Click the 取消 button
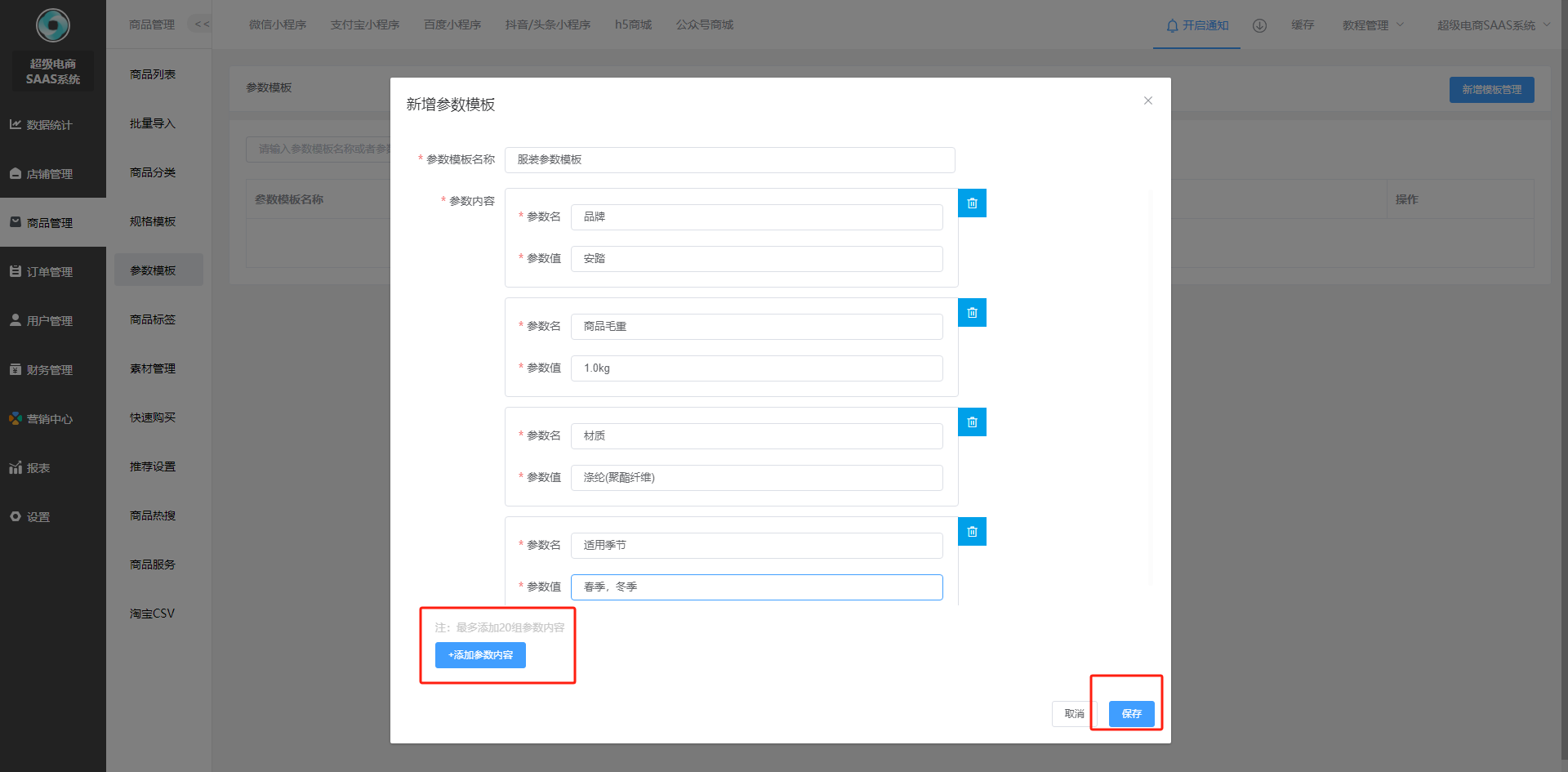 click(1074, 714)
